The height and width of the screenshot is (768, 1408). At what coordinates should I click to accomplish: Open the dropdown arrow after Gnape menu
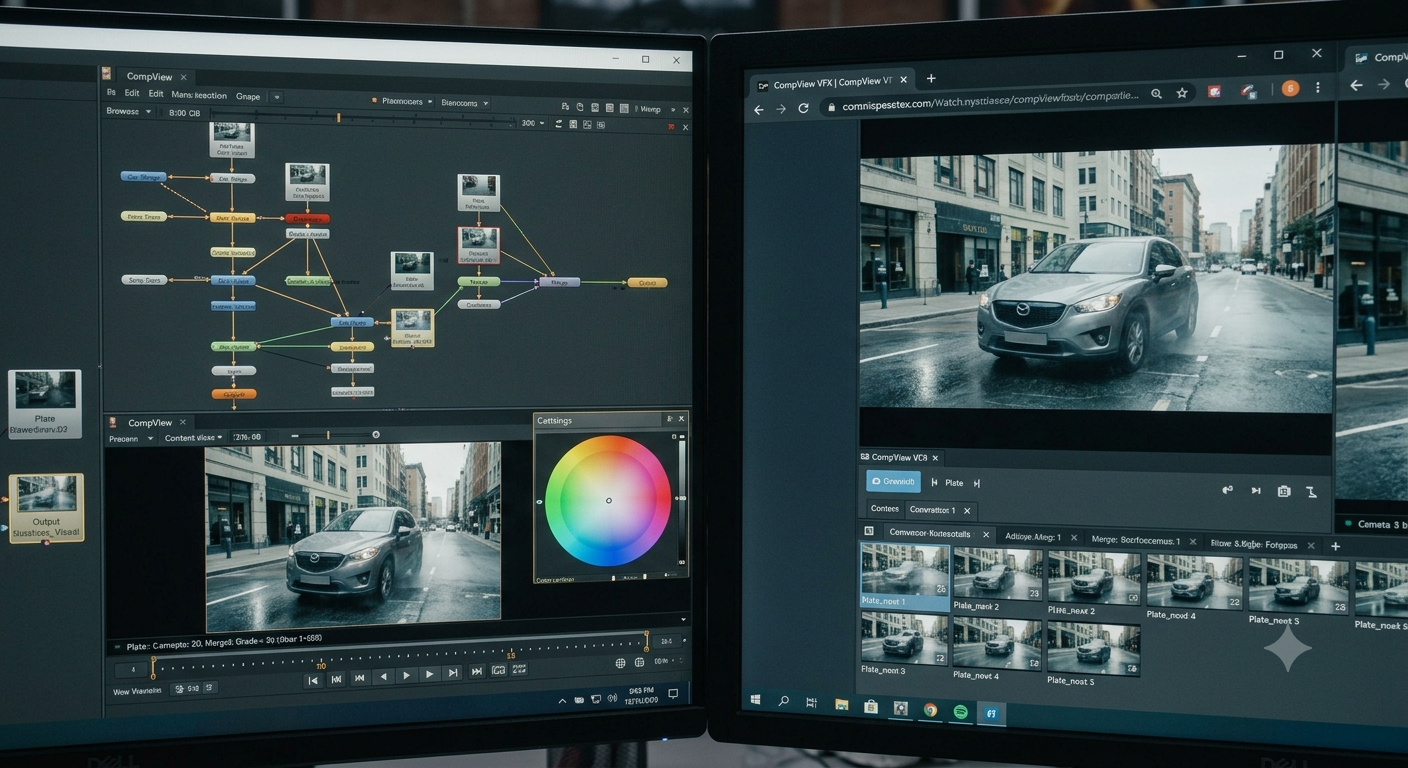click(x=277, y=97)
